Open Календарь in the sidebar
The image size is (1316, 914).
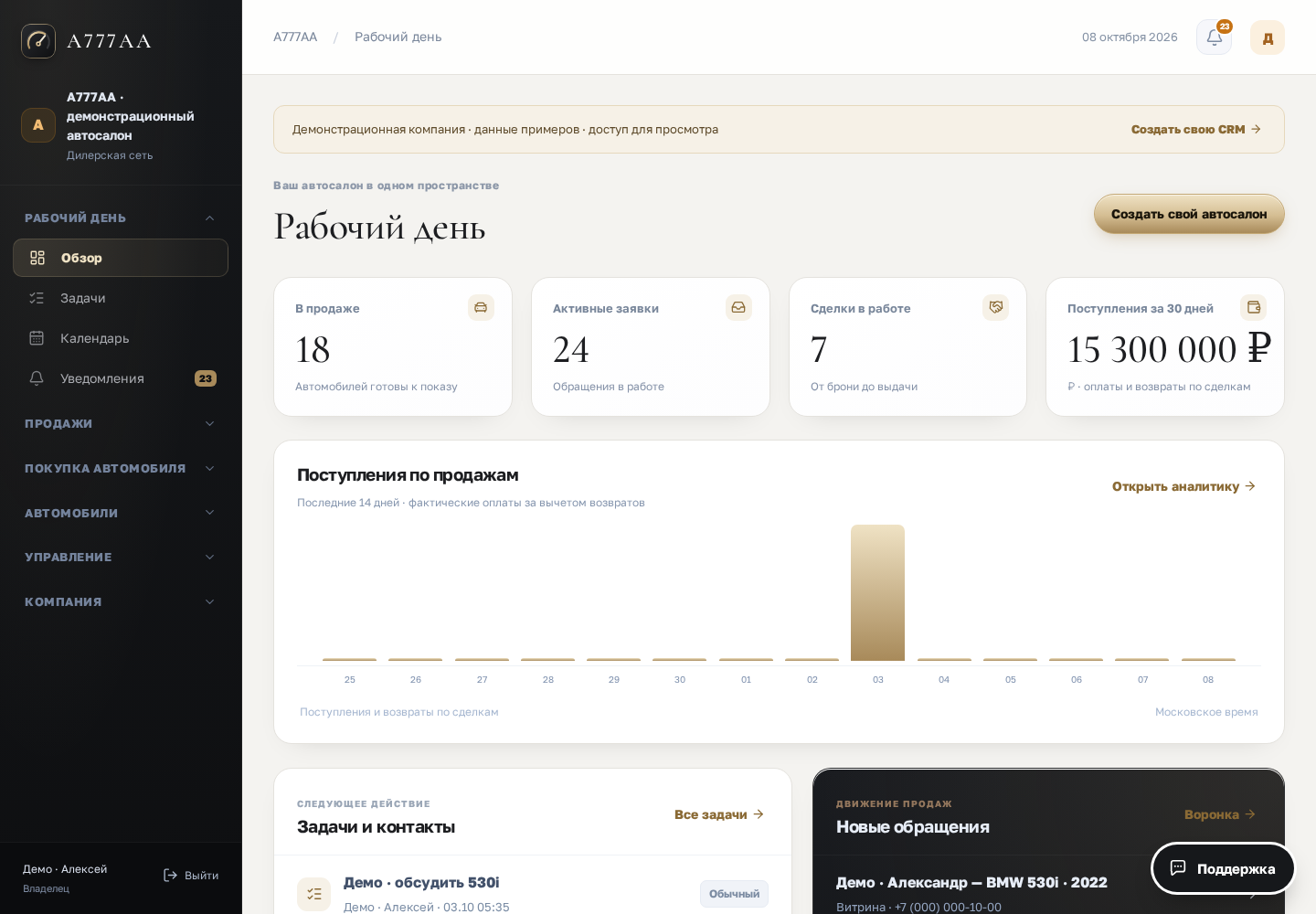(x=121, y=338)
